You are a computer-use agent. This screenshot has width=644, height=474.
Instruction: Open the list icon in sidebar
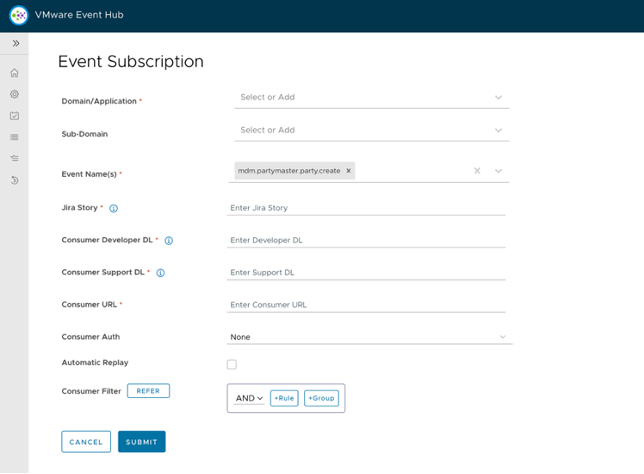pyautogui.click(x=15, y=137)
